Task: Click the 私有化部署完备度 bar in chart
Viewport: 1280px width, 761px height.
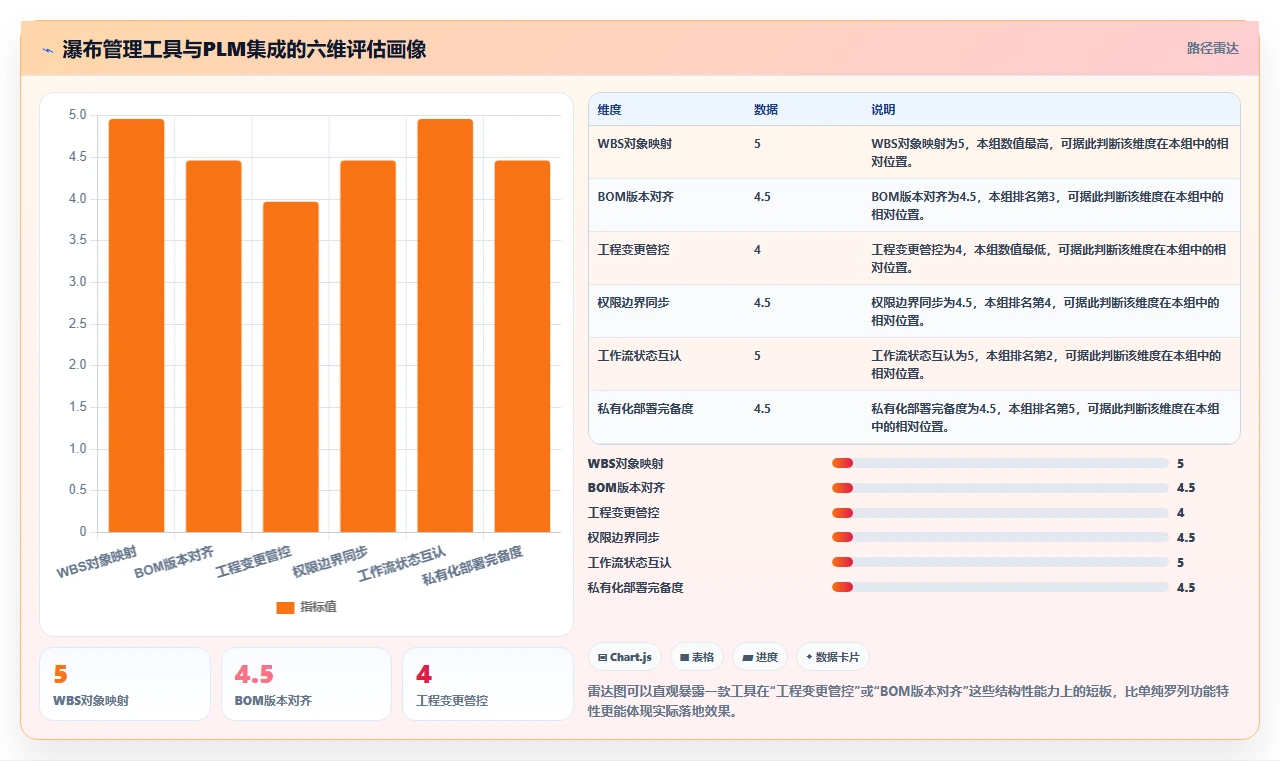Action: (x=522, y=346)
